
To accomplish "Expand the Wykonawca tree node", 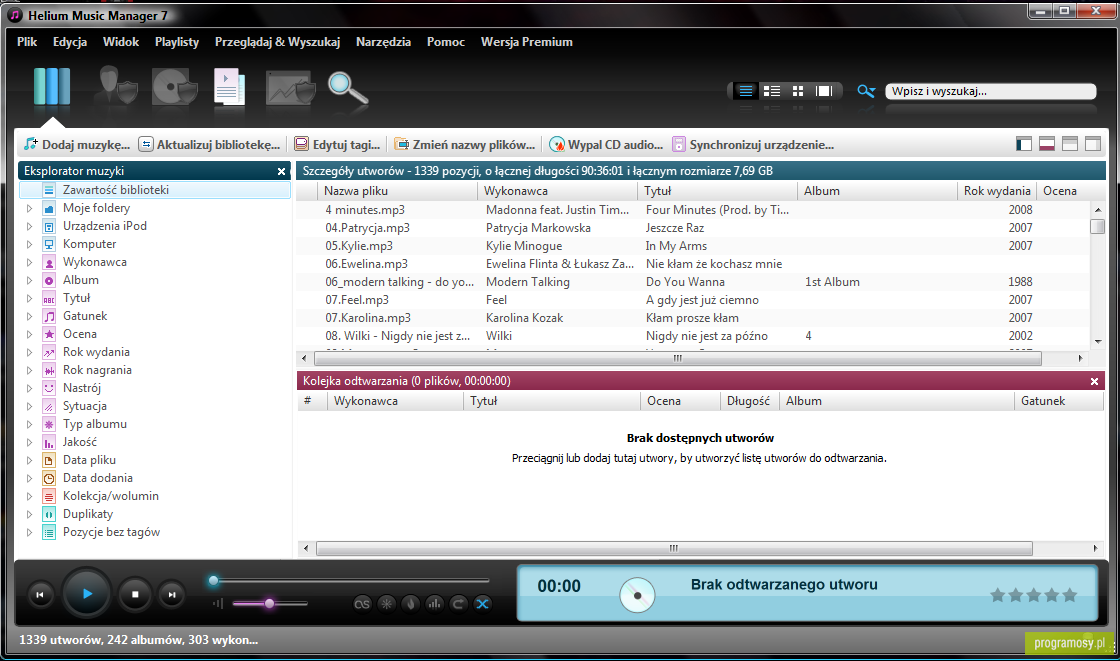I will point(29,262).
